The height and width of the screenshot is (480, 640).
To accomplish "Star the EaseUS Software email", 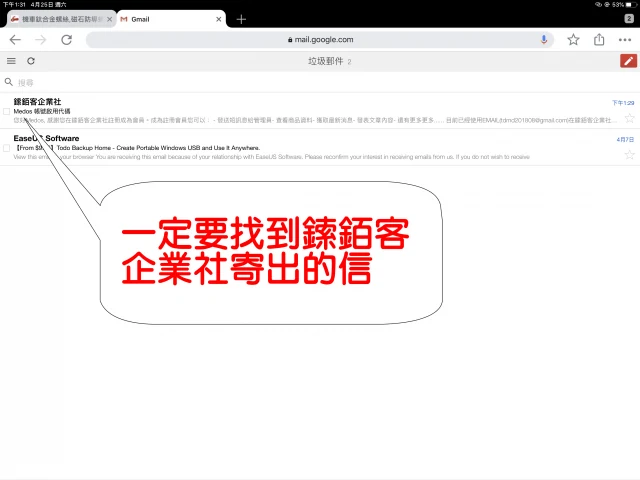I will pos(629,155).
